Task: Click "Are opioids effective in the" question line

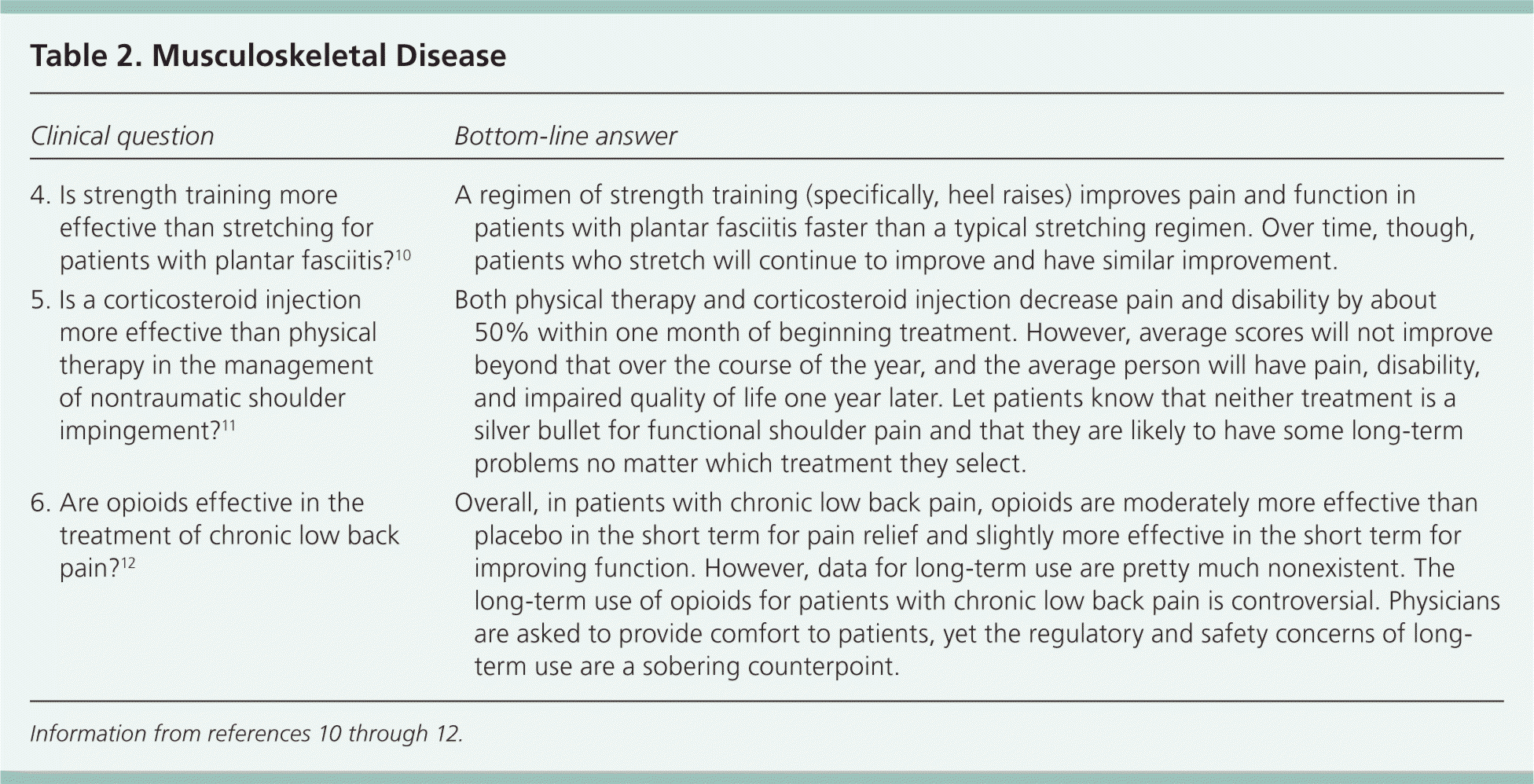Action: pyautogui.click(x=211, y=503)
